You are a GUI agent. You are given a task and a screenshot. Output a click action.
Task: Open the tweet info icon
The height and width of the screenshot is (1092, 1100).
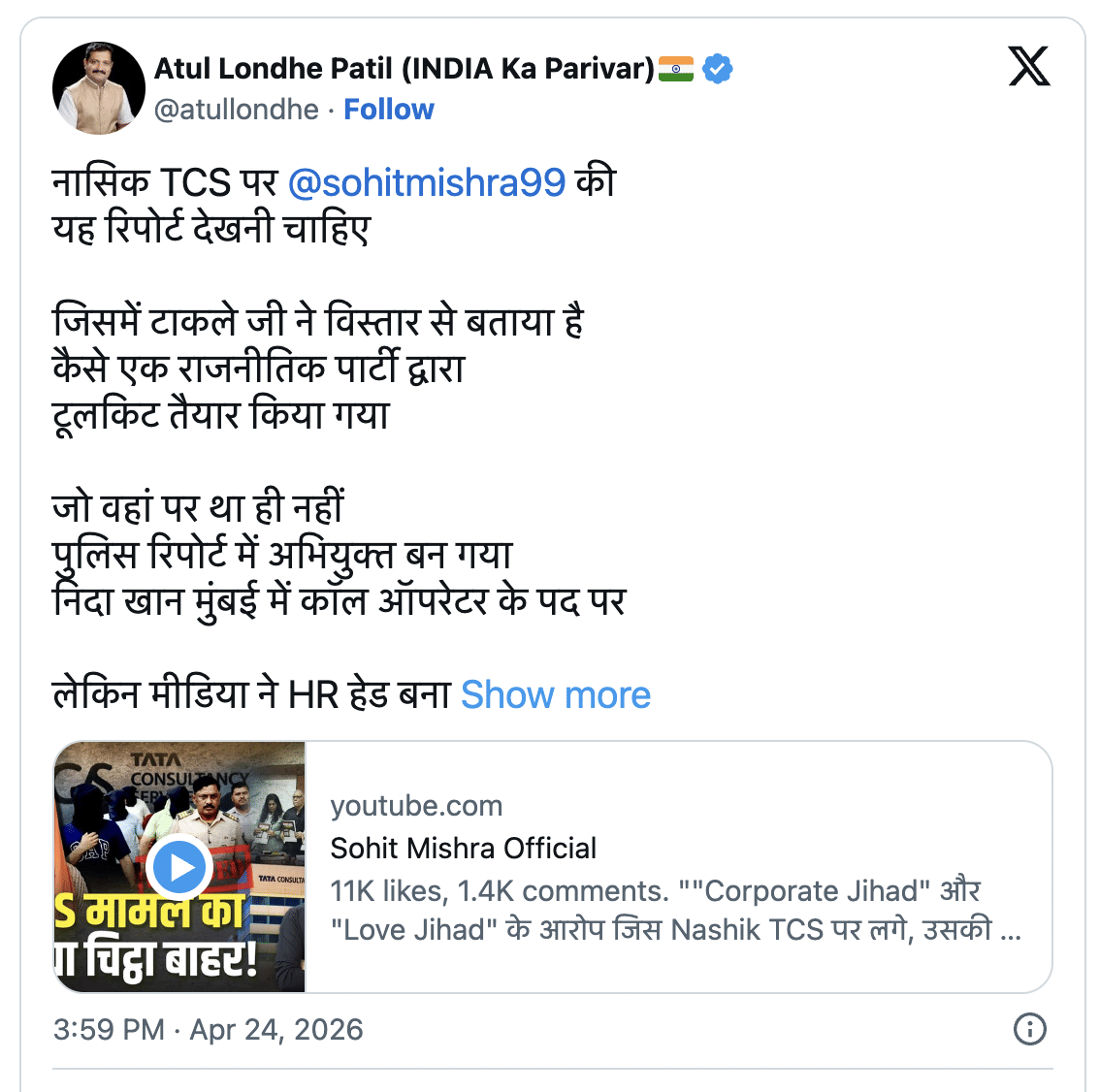click(1029, 1029)
